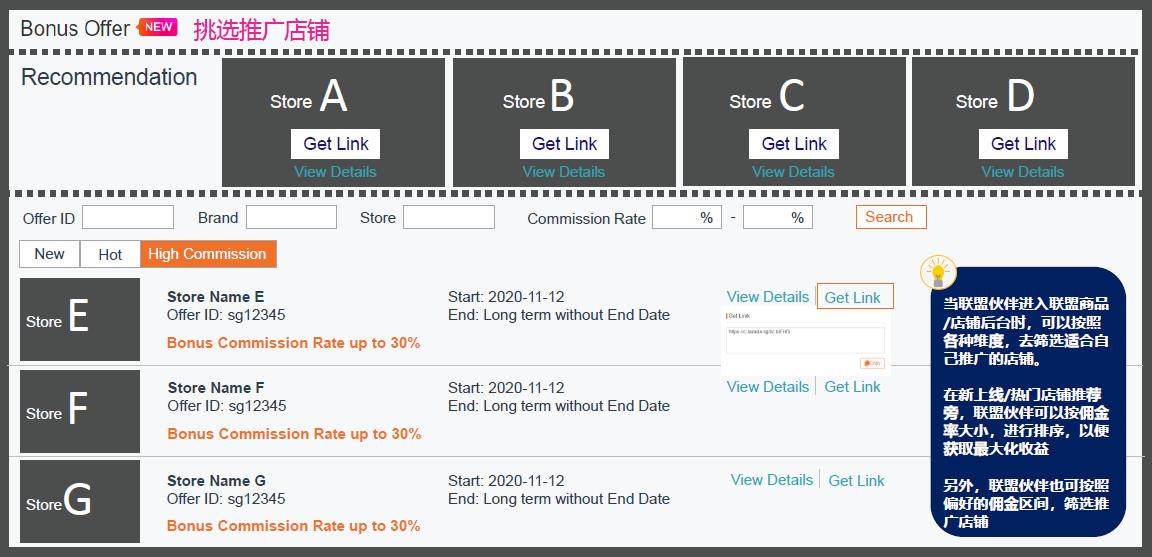
Task: Click the orange Search button
Action: click(890, 217)
